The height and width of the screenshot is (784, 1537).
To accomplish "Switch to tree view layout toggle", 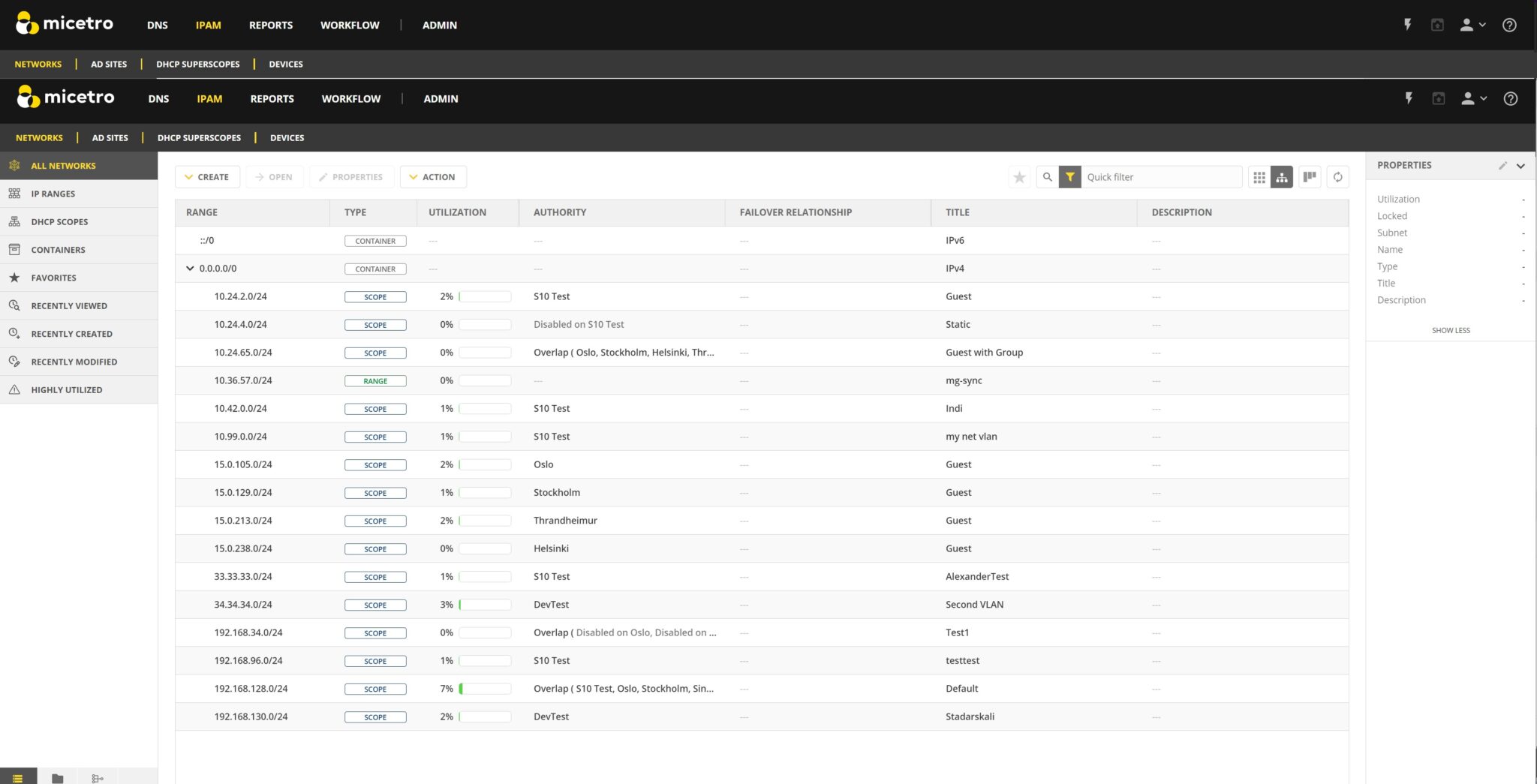I will (1282, 177).
